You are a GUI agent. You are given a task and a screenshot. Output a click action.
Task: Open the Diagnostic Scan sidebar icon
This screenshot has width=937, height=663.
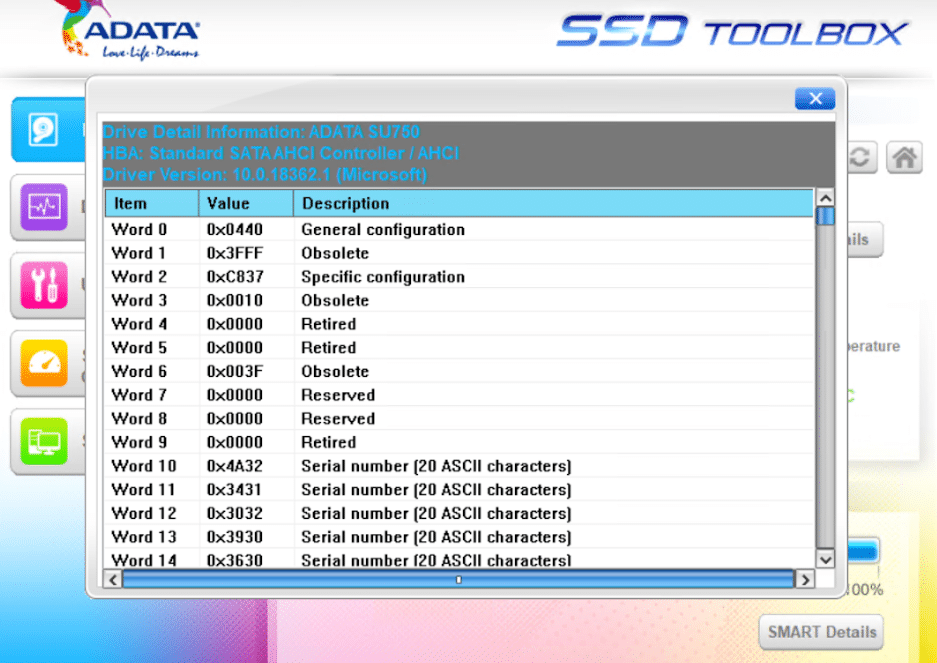point(44,207)
